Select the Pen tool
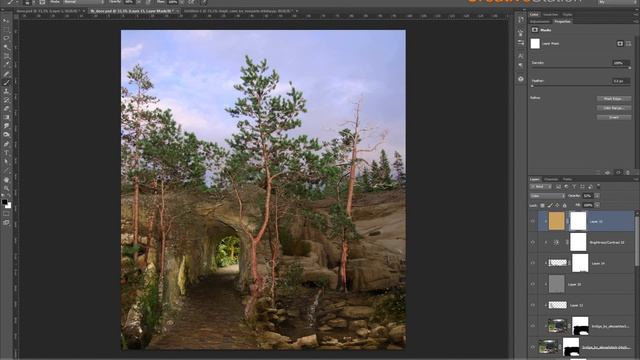This screenshot has width=640, height=360. point(6,144)
